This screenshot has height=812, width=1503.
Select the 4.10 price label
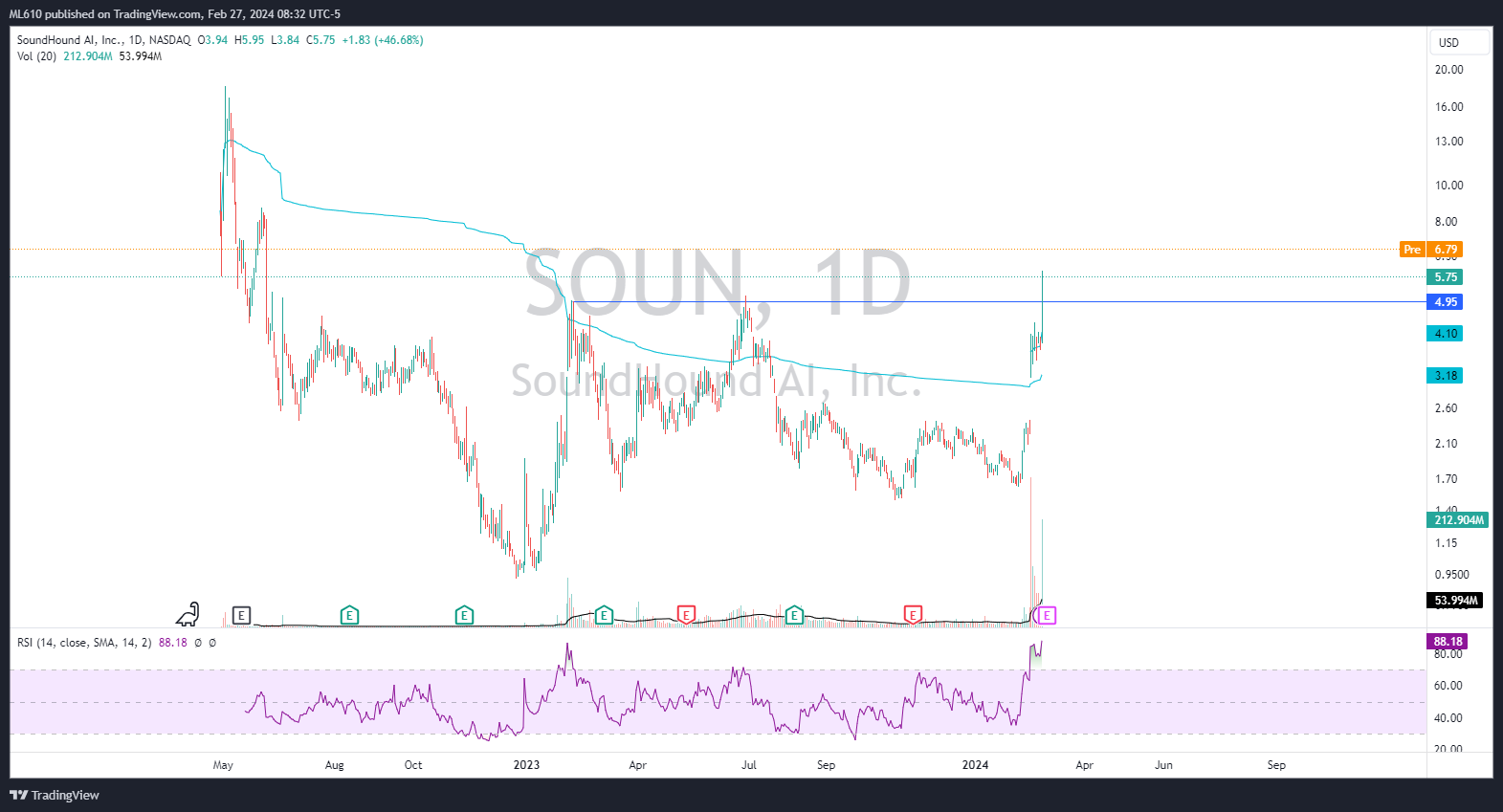1445,334
